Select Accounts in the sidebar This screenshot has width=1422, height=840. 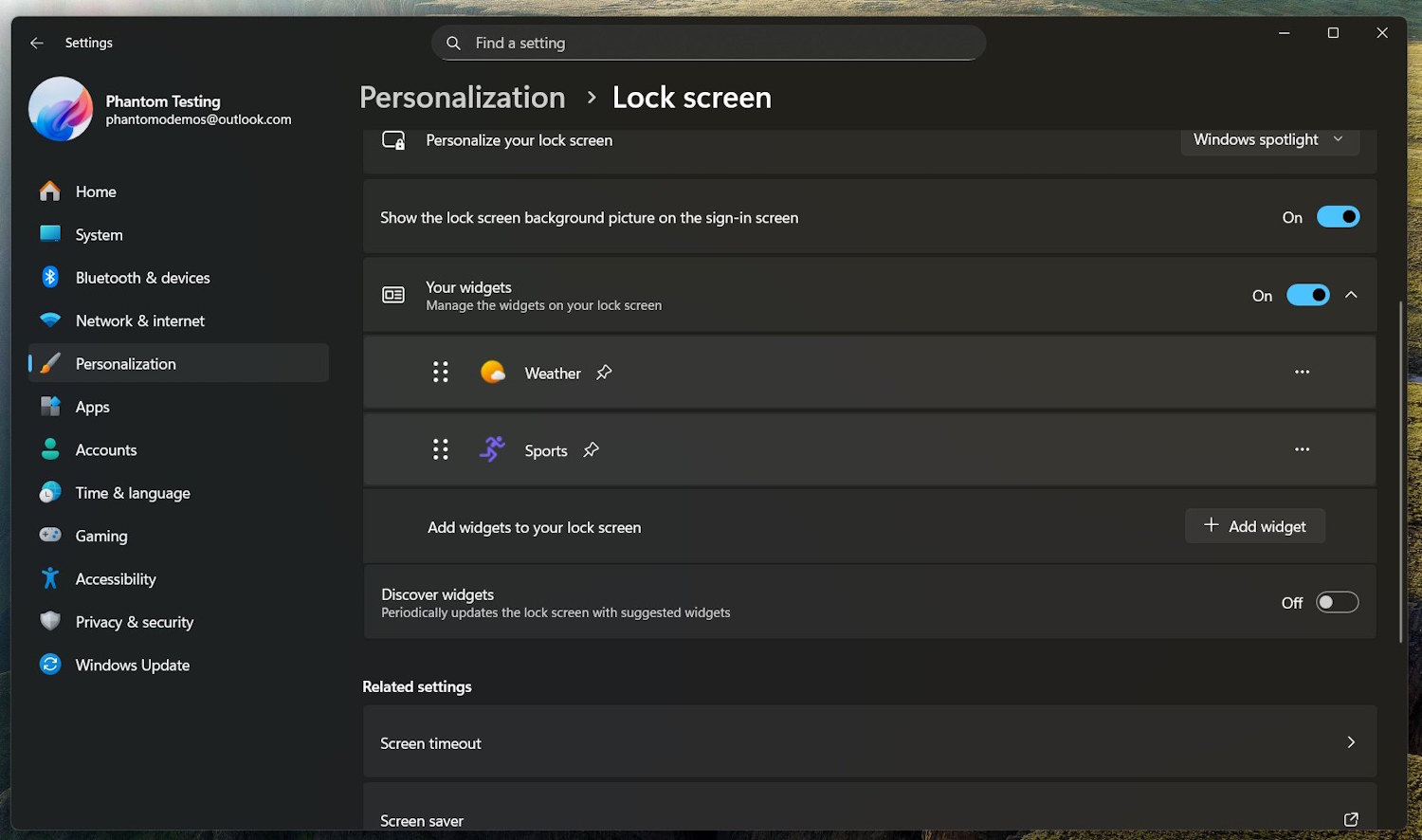click(105, 449)
